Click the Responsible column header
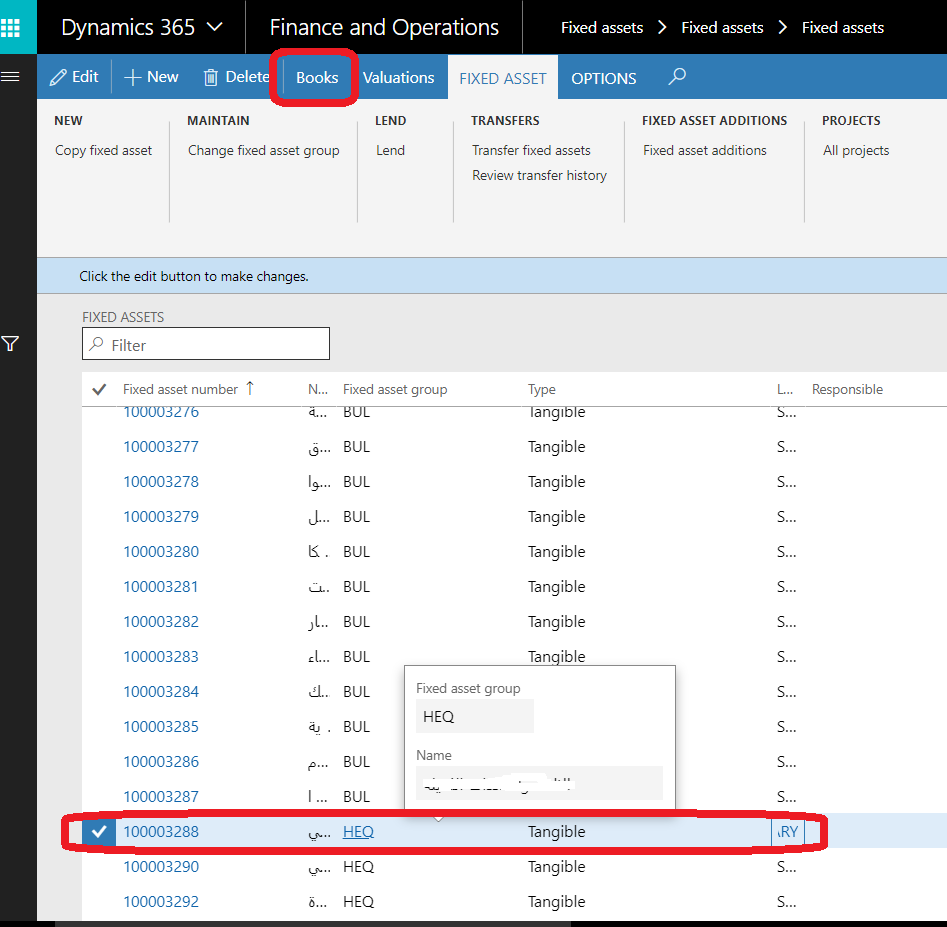This screenshot has width=947, height=927. pos(847,390)
